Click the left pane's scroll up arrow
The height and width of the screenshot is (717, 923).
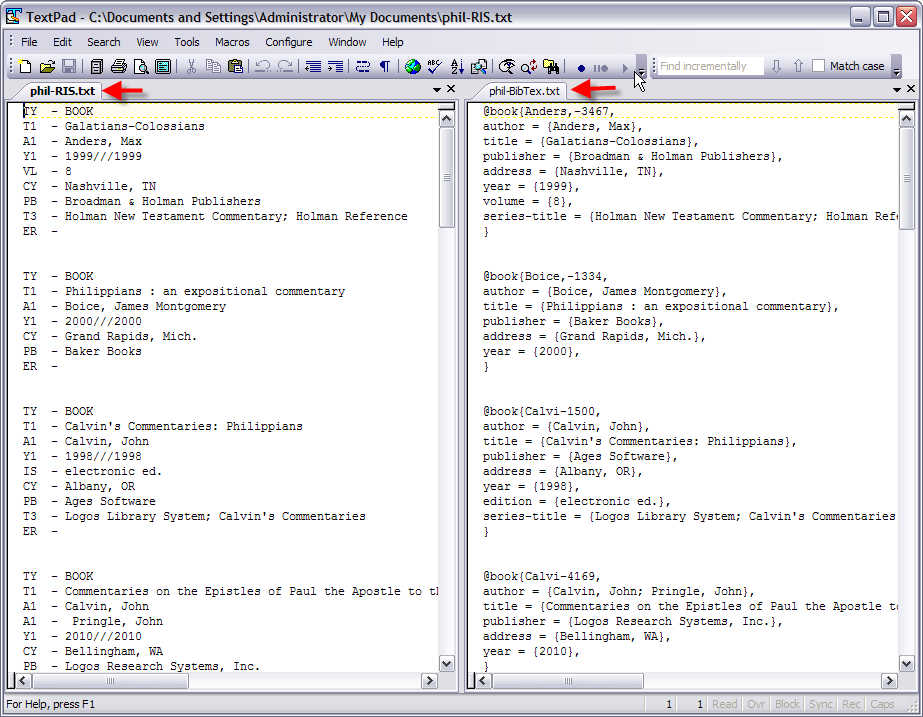447,119
